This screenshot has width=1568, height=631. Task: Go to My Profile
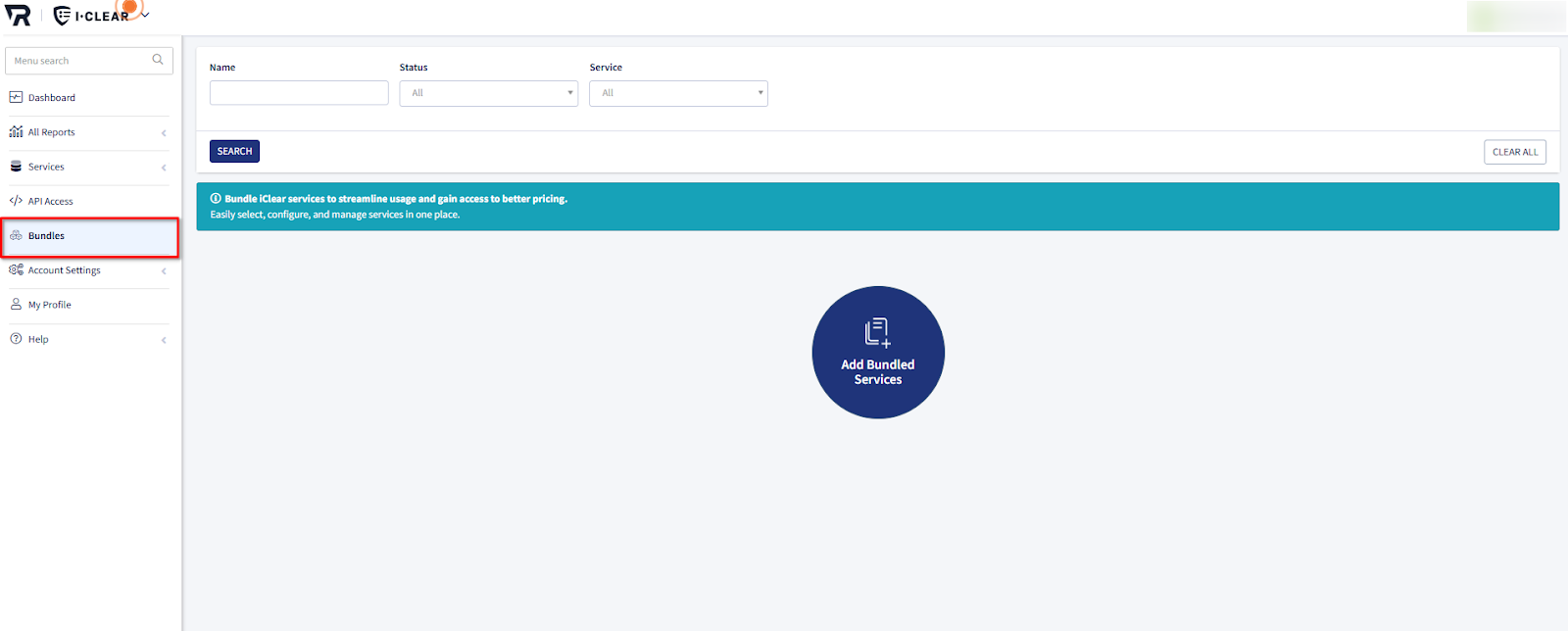coord(88,305)
